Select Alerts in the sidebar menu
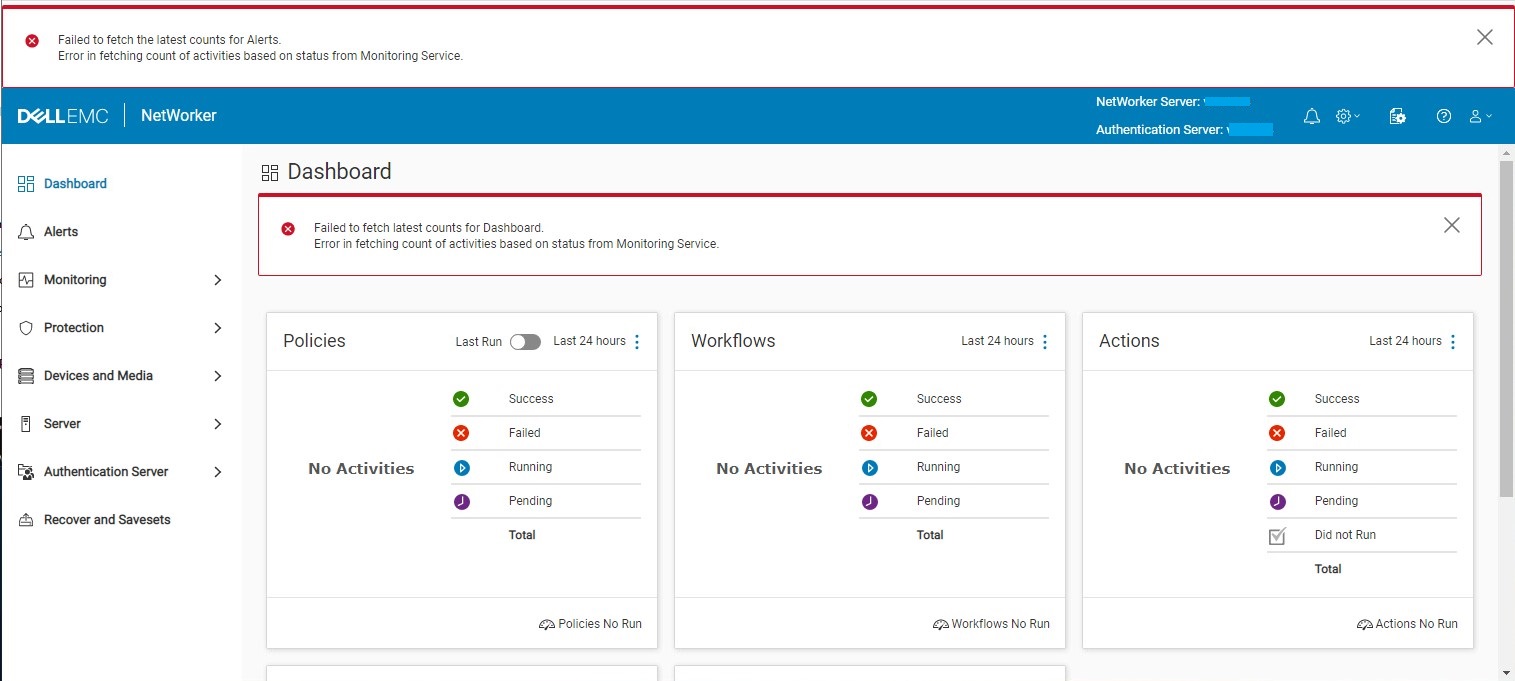1515x681 pixels. [63, 231]
